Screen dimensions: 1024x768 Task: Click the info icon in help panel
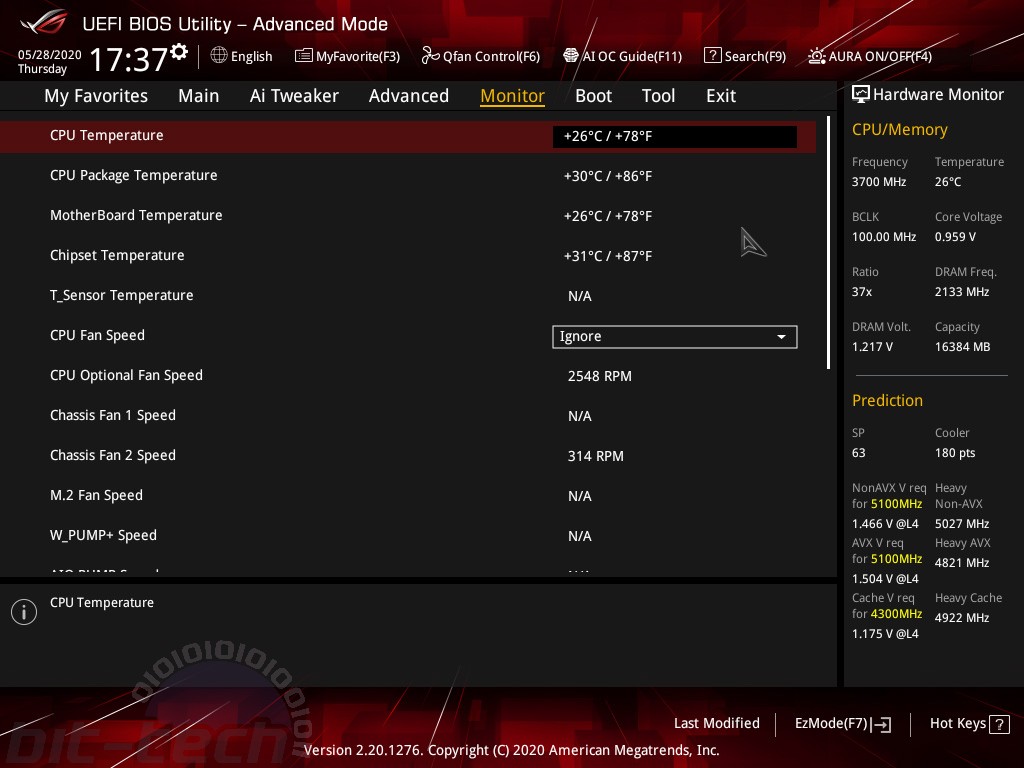(x=24, y=612)
